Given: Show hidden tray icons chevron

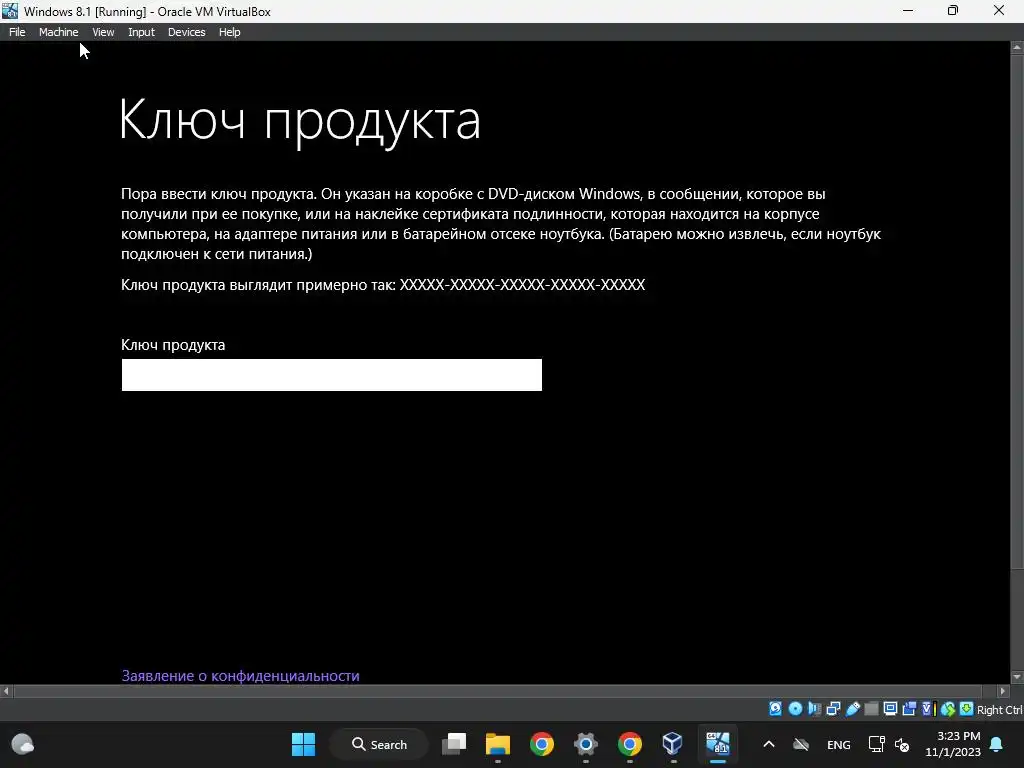Looking at the screenshot, I should [769, 744].
